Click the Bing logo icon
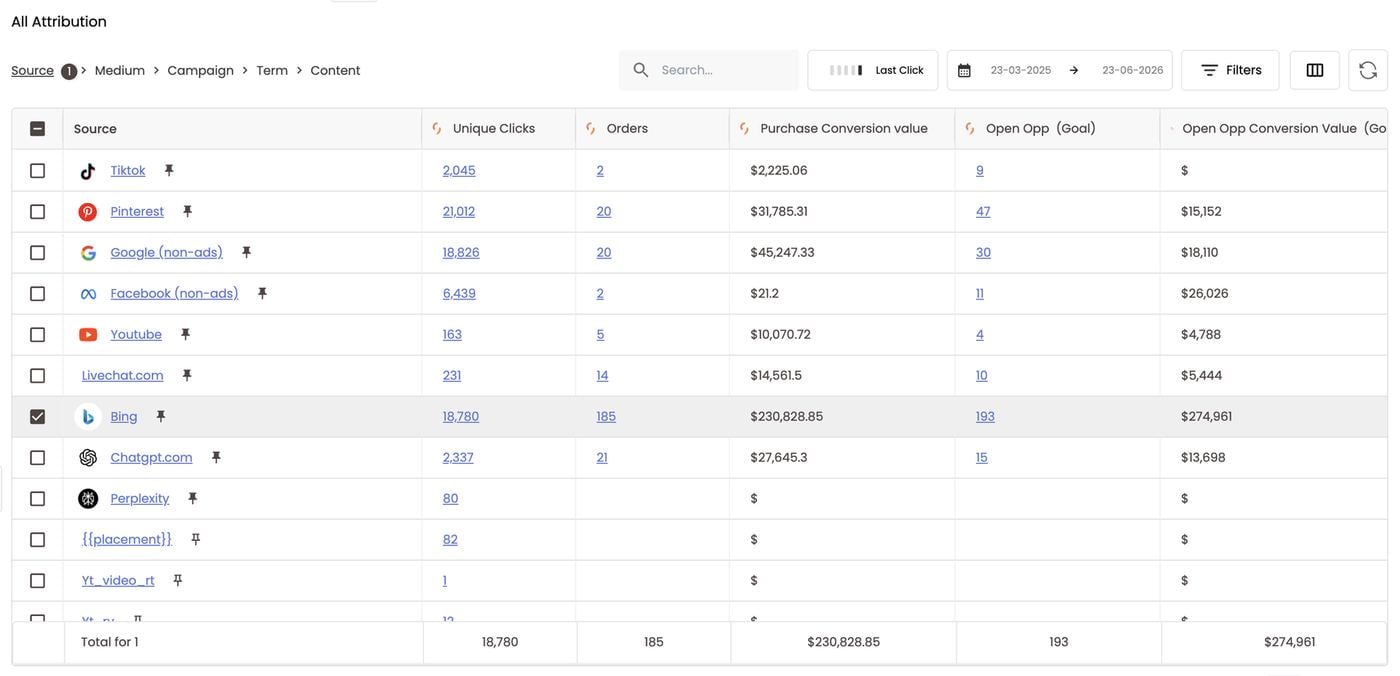Viewport: 1400px width, 676px height. (88, 417)
